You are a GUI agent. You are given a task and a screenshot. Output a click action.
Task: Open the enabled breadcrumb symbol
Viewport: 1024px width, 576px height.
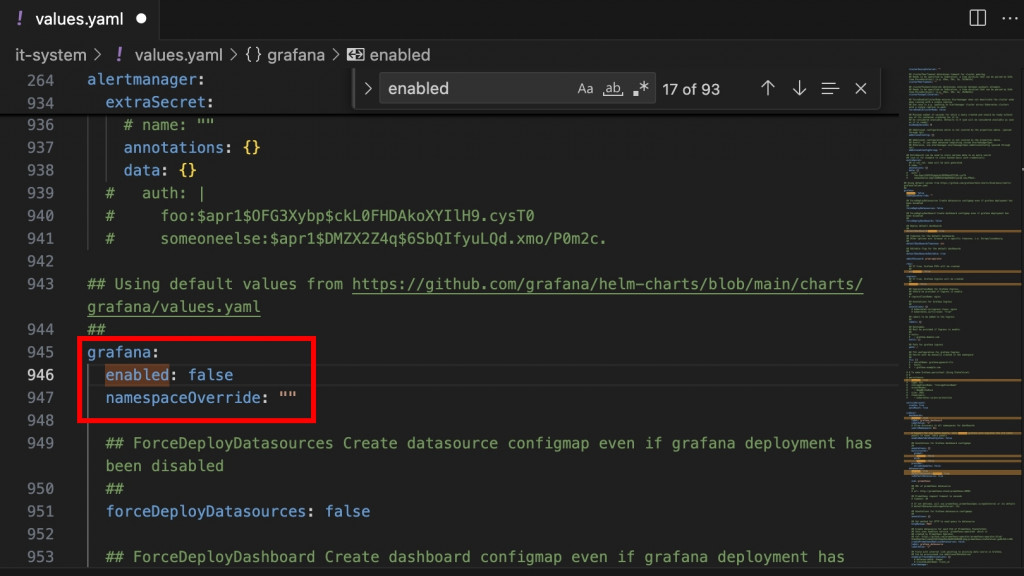pyautogui.click(x=400, y=55)
